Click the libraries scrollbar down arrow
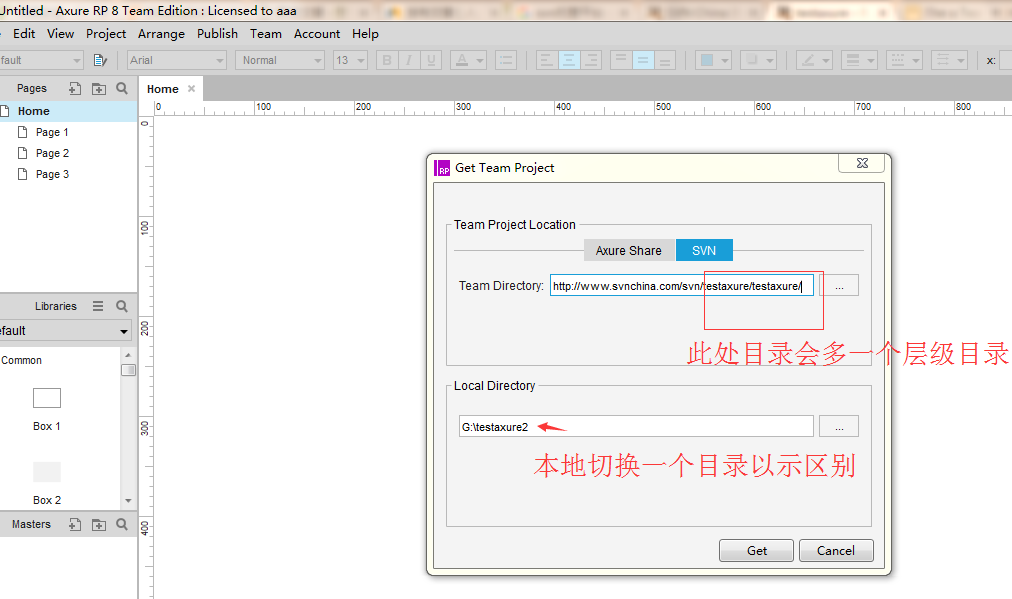Screen dimensions: 1012x599 (128, 500)
